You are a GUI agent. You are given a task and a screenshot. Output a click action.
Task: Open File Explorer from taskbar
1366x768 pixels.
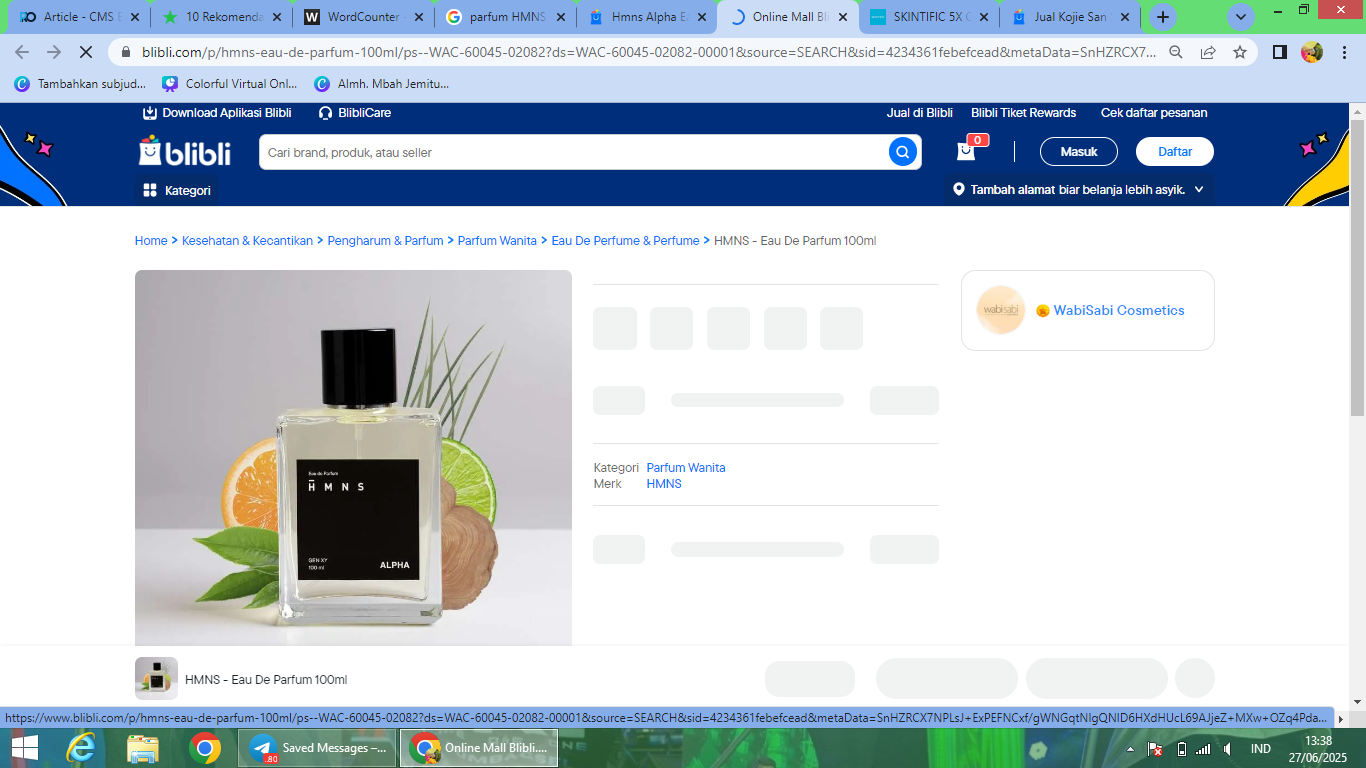[143, 748]
